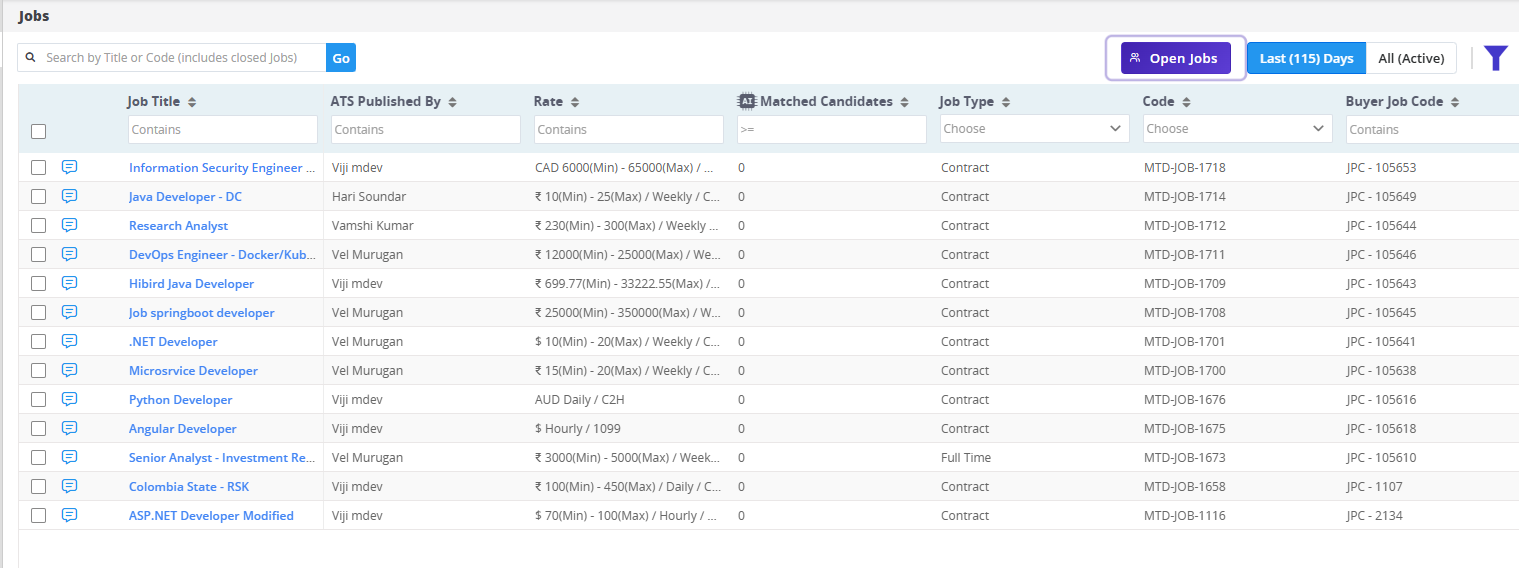The image size is (1519, 568).
Task: Click the Open Jobs button
Action: pos(1175,58)
